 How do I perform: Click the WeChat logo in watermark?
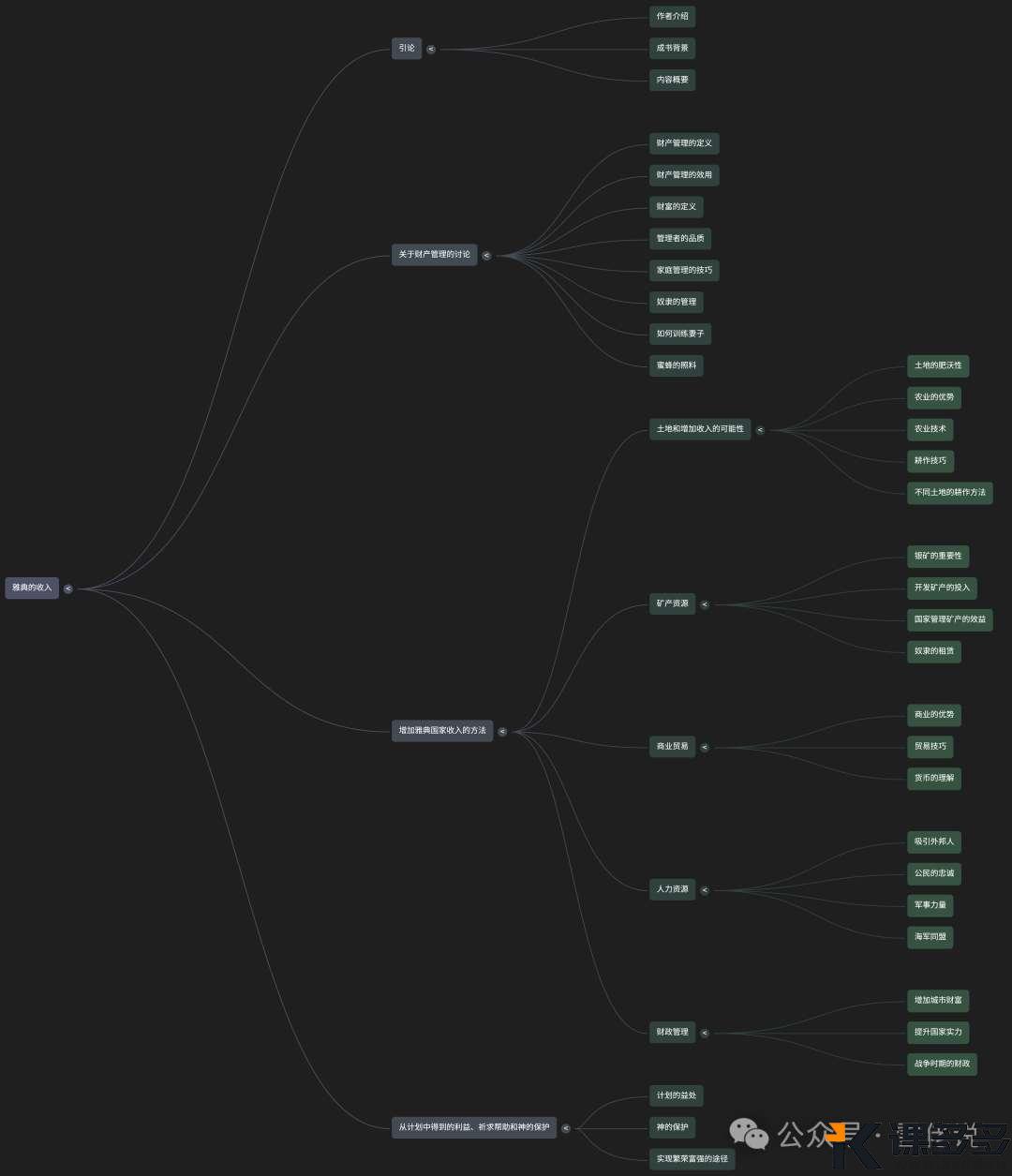coord(749,1134)
